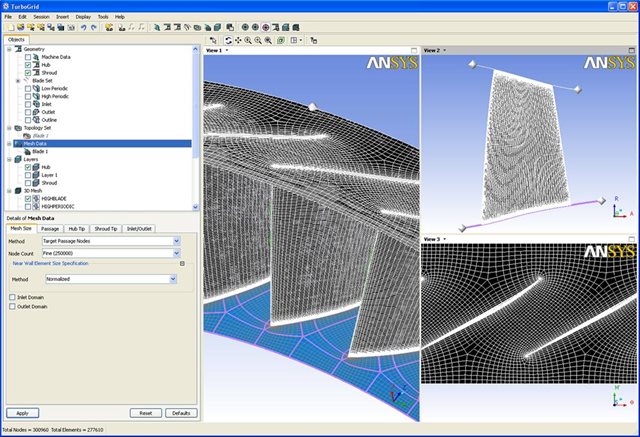Switch to the Inlet/Outlet tab

pyautogui.click(x=139, y=229)
